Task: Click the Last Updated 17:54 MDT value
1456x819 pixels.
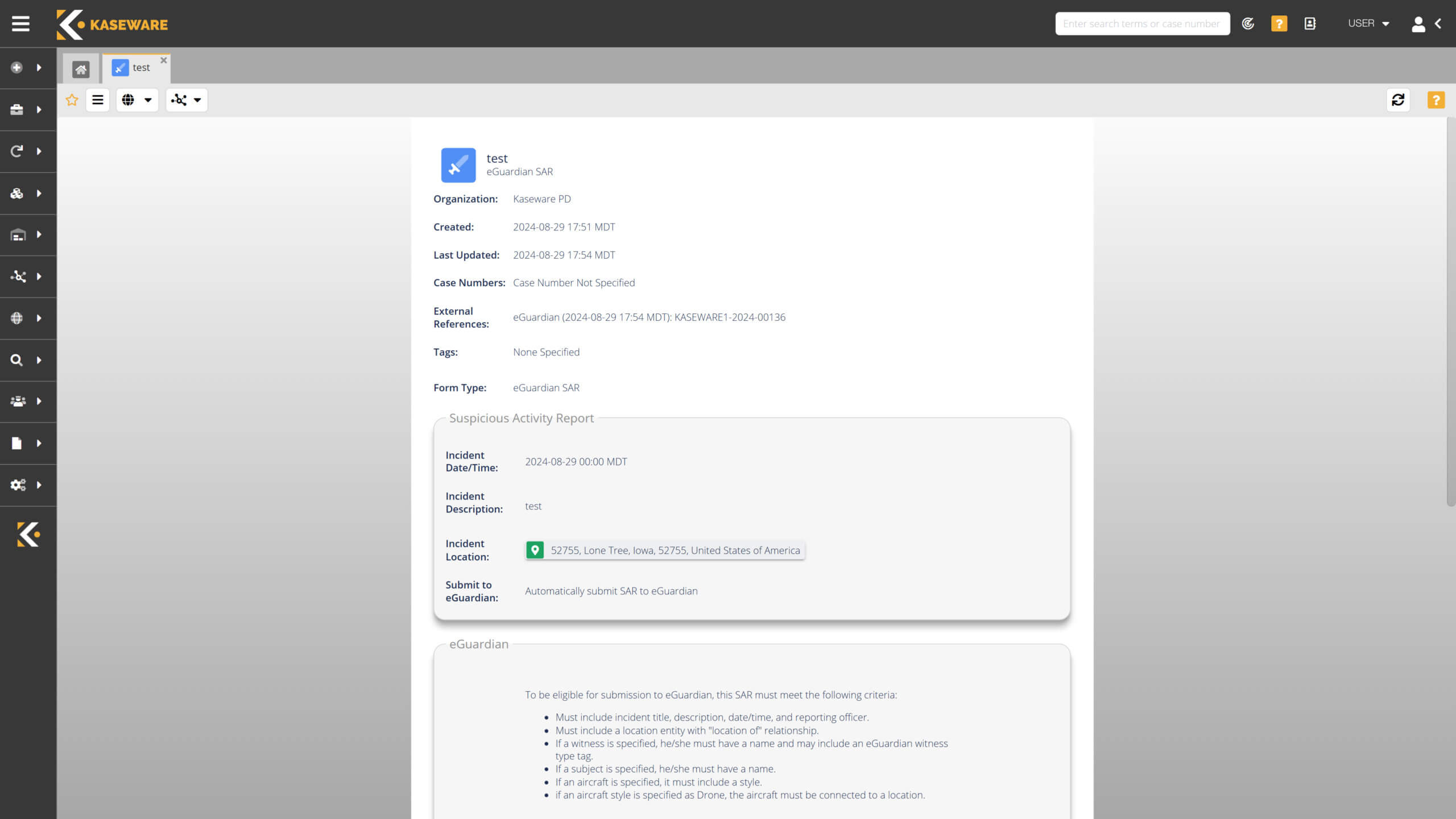Action: click(x=564, y=255)
